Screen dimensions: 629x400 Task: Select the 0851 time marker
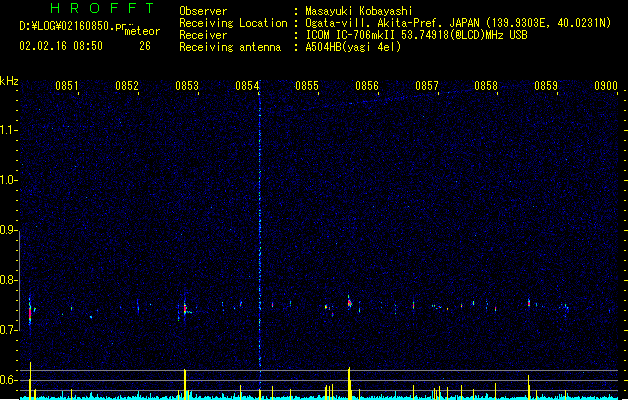[x=67, y=85]
